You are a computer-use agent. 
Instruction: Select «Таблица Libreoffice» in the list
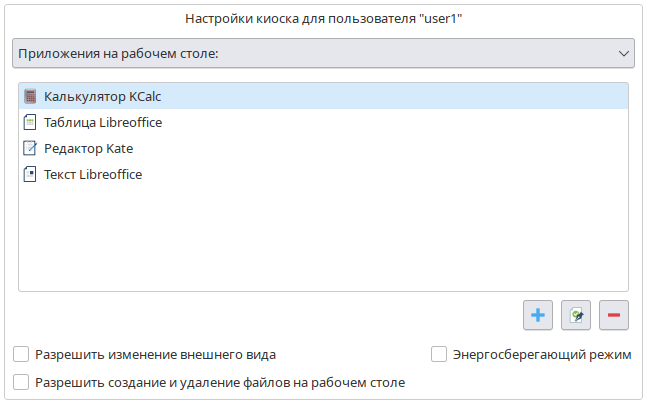click(103, 123)
